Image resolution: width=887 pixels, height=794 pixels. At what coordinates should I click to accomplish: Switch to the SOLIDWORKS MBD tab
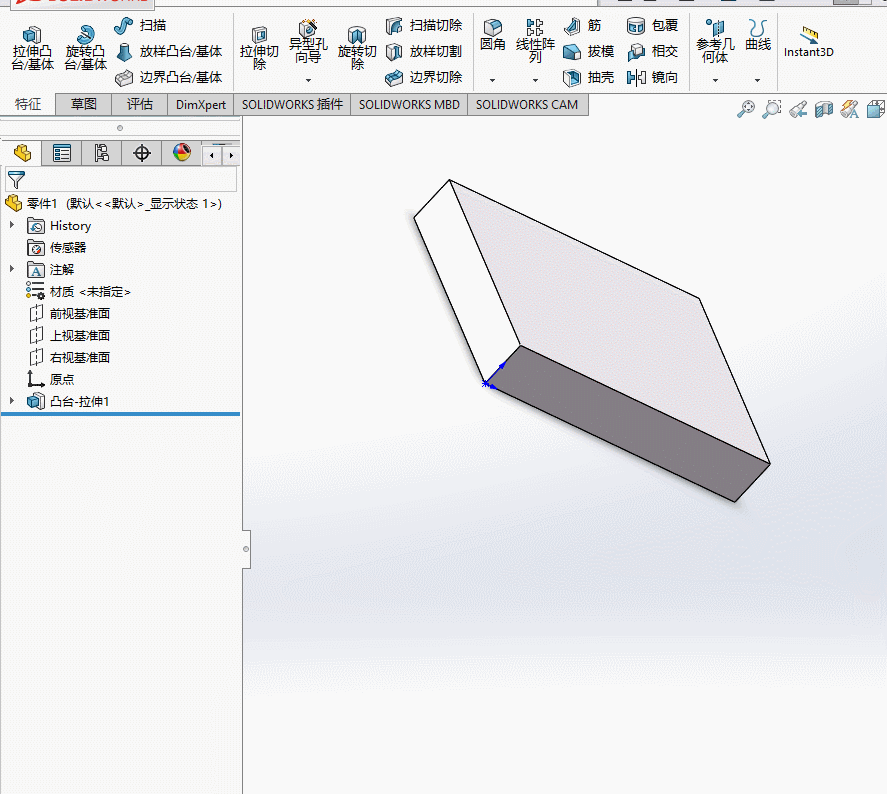point(409,105)
